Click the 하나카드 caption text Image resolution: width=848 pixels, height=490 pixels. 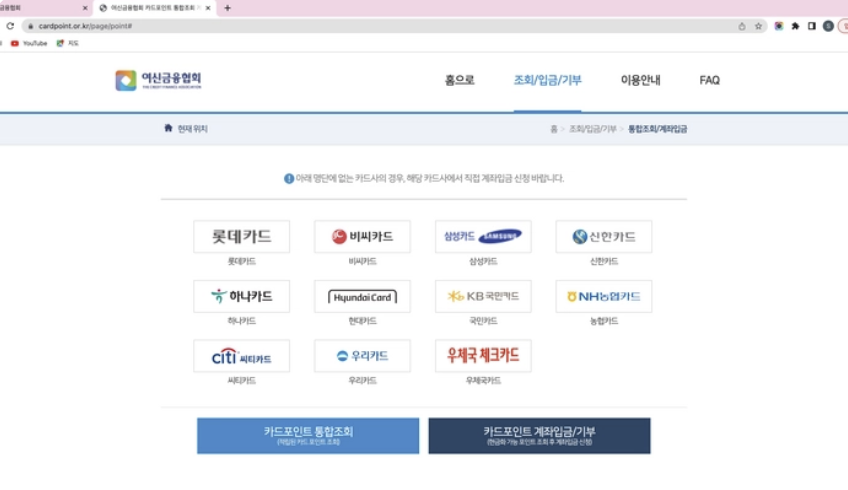point(241,321)
